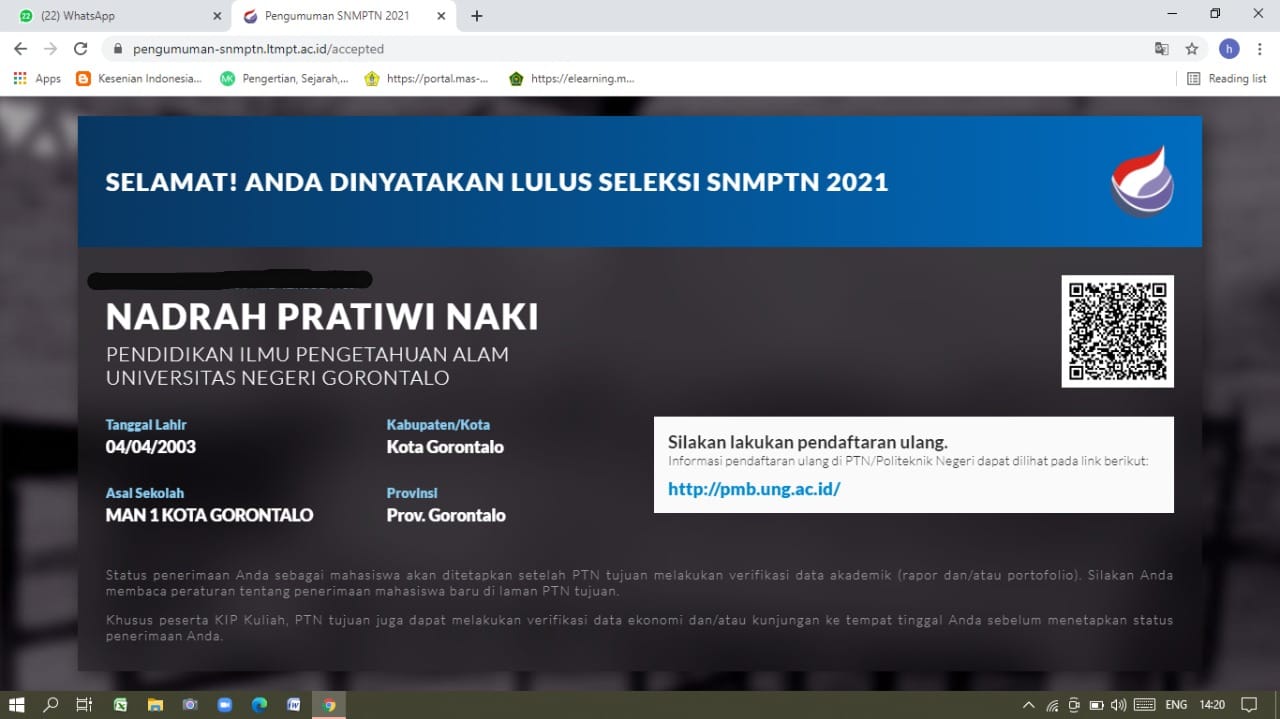Open Task View on the taskbar
1280x719 pixels.
84,705
